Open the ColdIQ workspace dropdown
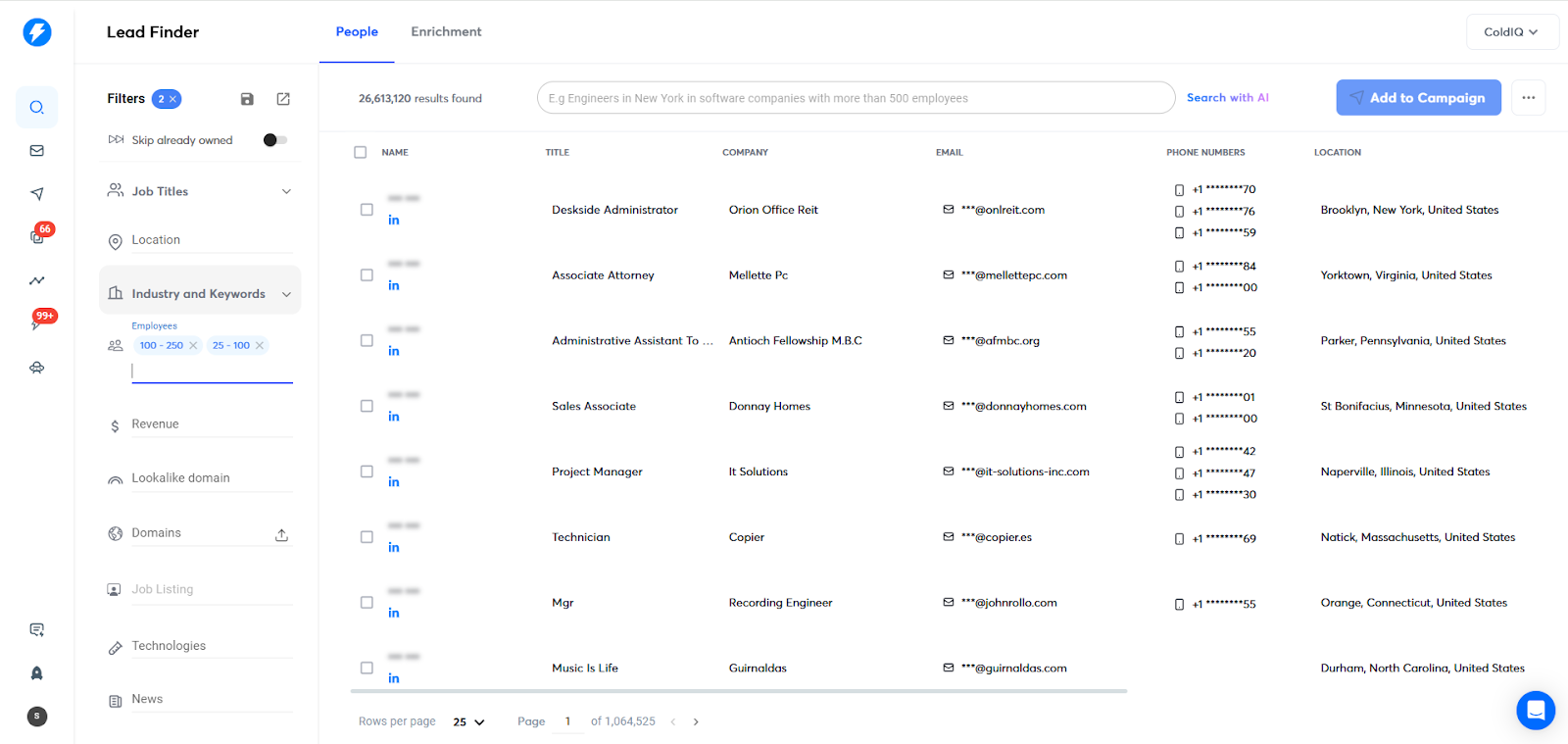Viewport: 1568px width, 744px height. coord(1510,32)
